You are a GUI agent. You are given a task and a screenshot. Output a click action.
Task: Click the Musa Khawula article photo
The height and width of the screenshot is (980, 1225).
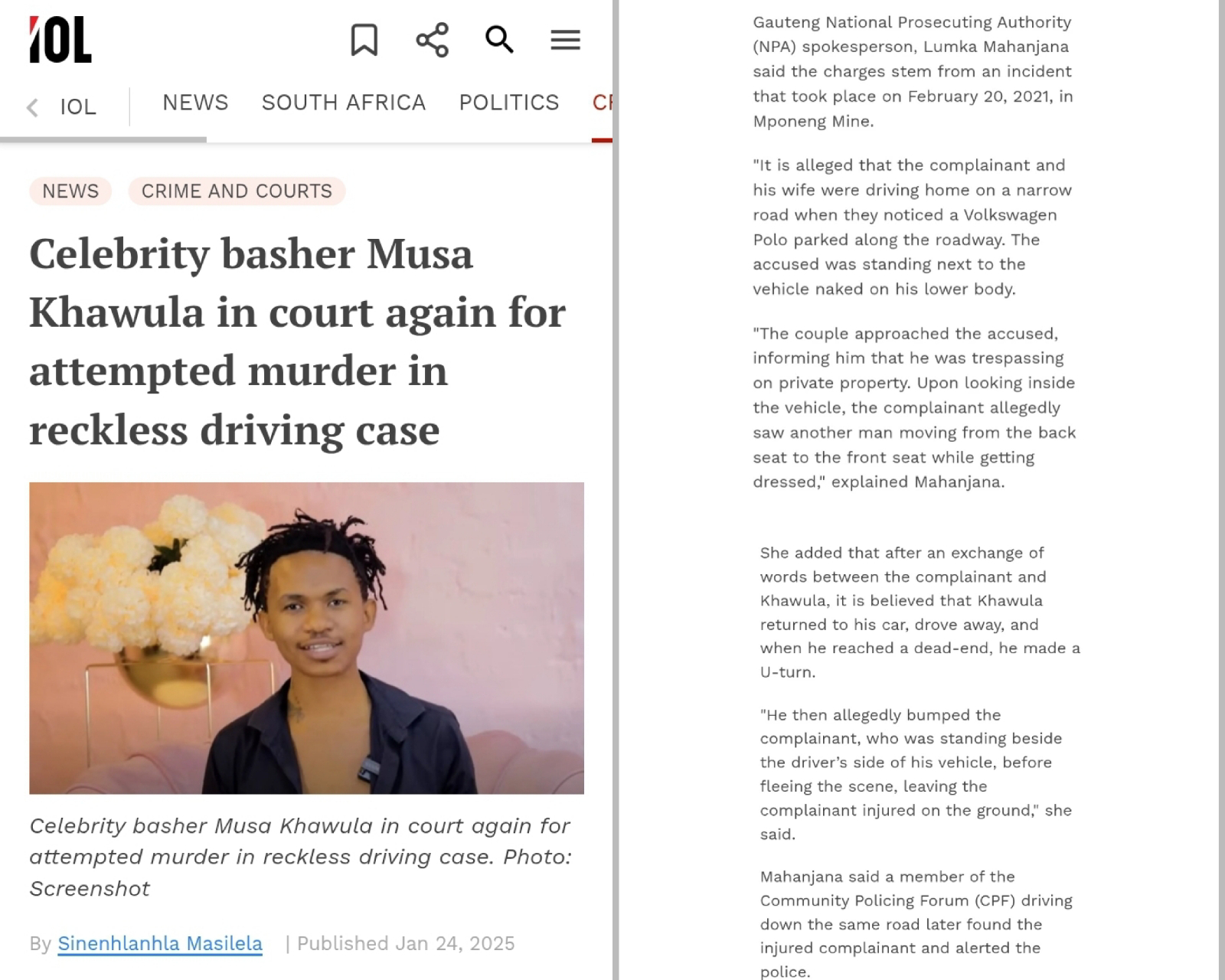(306, 638)
